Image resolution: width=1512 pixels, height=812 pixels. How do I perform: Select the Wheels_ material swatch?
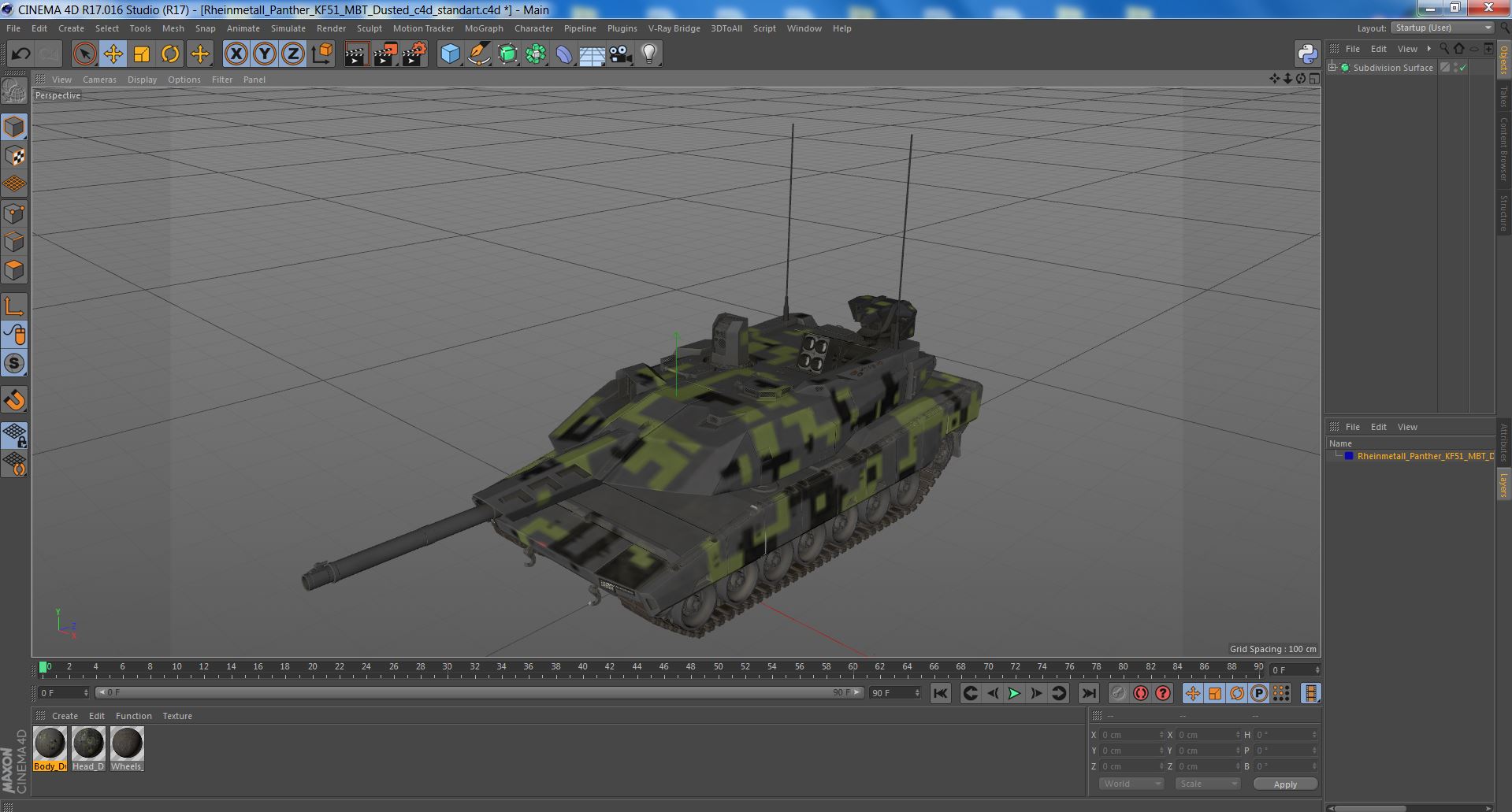127,748
